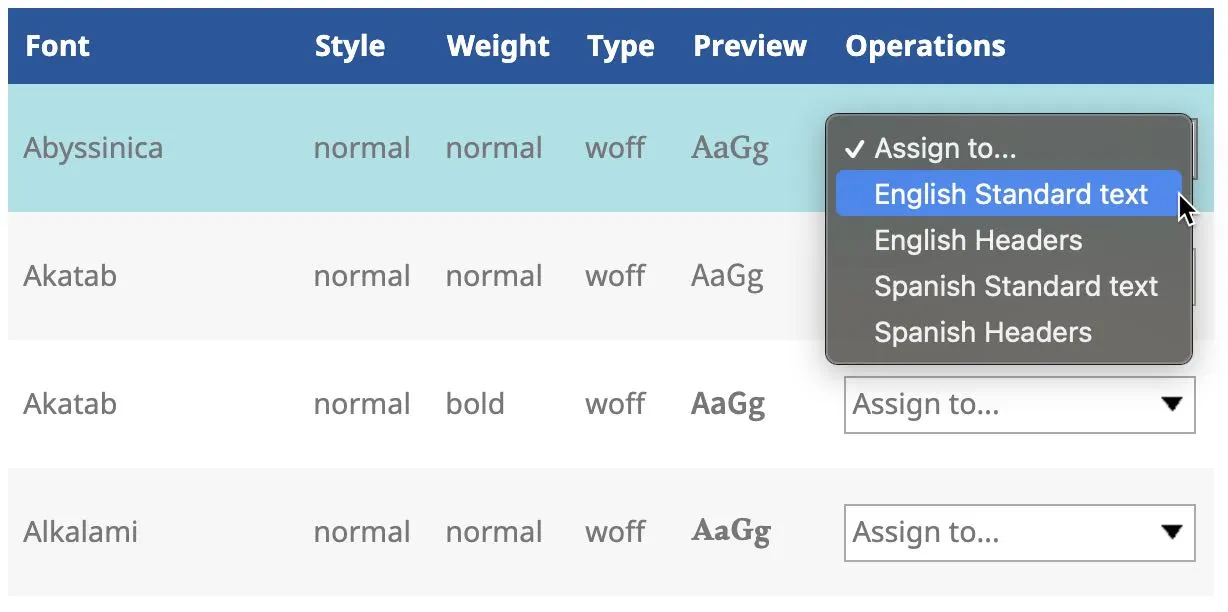This screenshot has height=612, width=1228.
Task: Click the AaGg preview for Abyssinica
Action: click(x=729, y=149)
